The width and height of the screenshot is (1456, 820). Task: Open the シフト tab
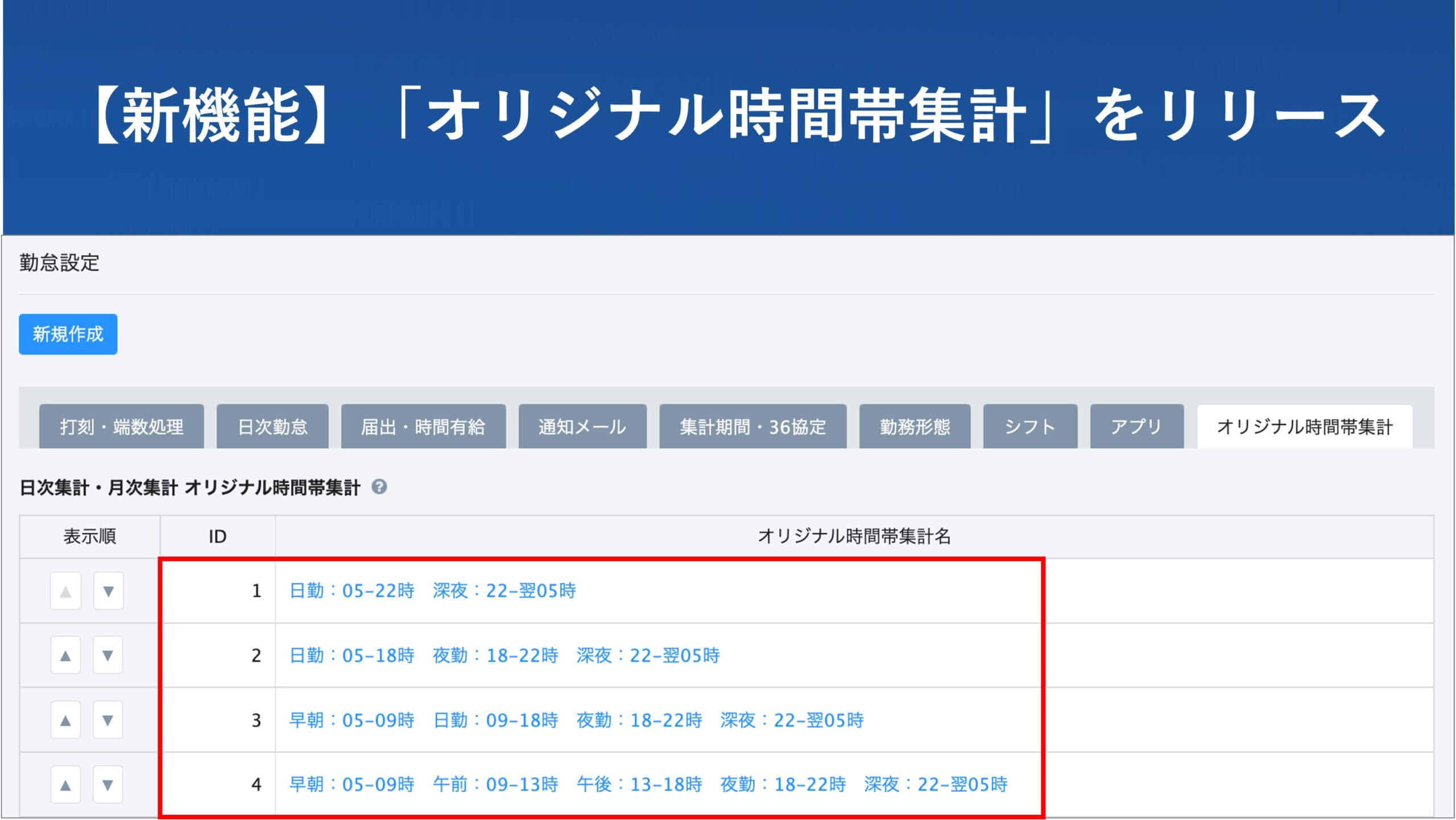(x=1030, y=427)
